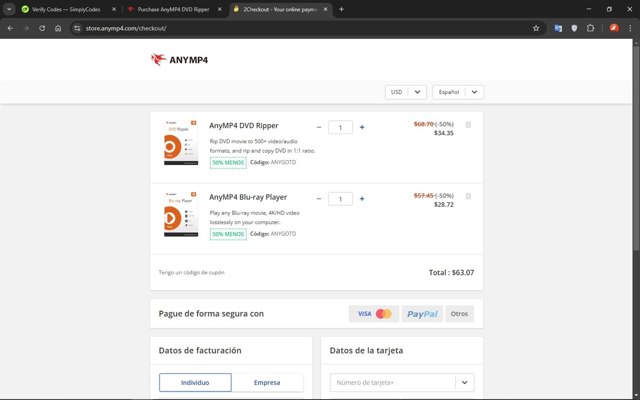Choose Visa/Mastercard payment method
Screen dimensions: 640x400
point(373,313)
